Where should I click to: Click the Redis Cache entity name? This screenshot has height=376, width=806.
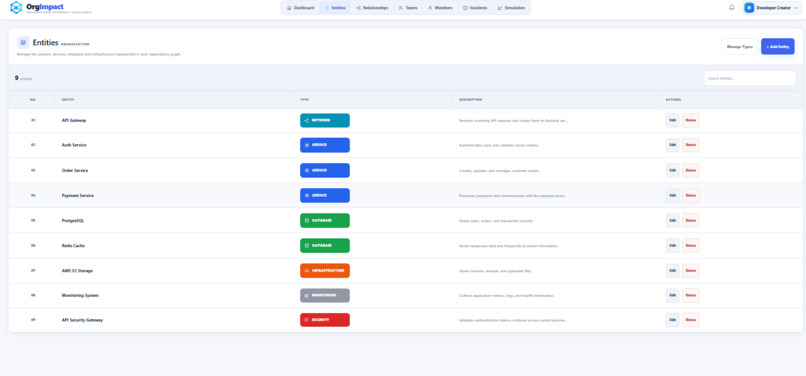pos(74,245)
